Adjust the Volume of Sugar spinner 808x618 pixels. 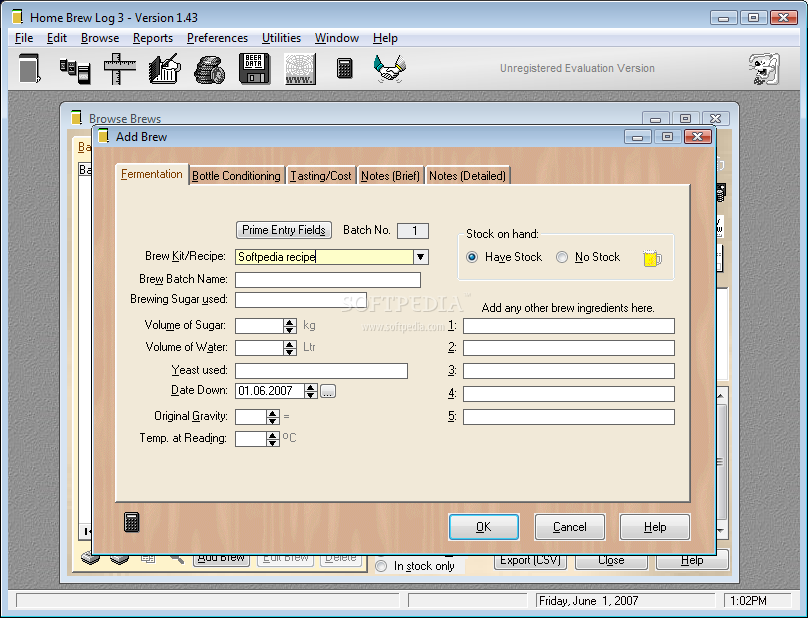(290, 326)
